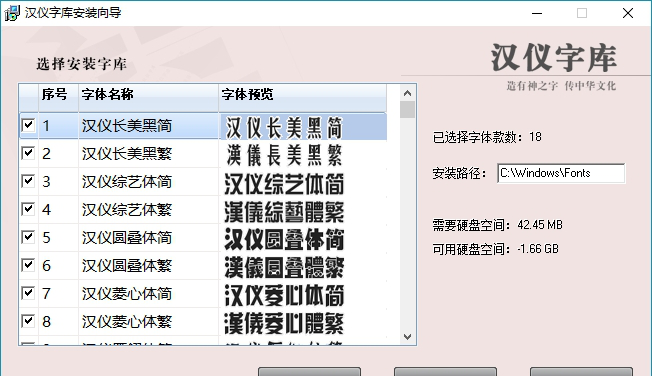The width and height of the screenshot is (652, 391).
Task: Select font name 汉仪萎心体繁
Action: tap(127, 322)
